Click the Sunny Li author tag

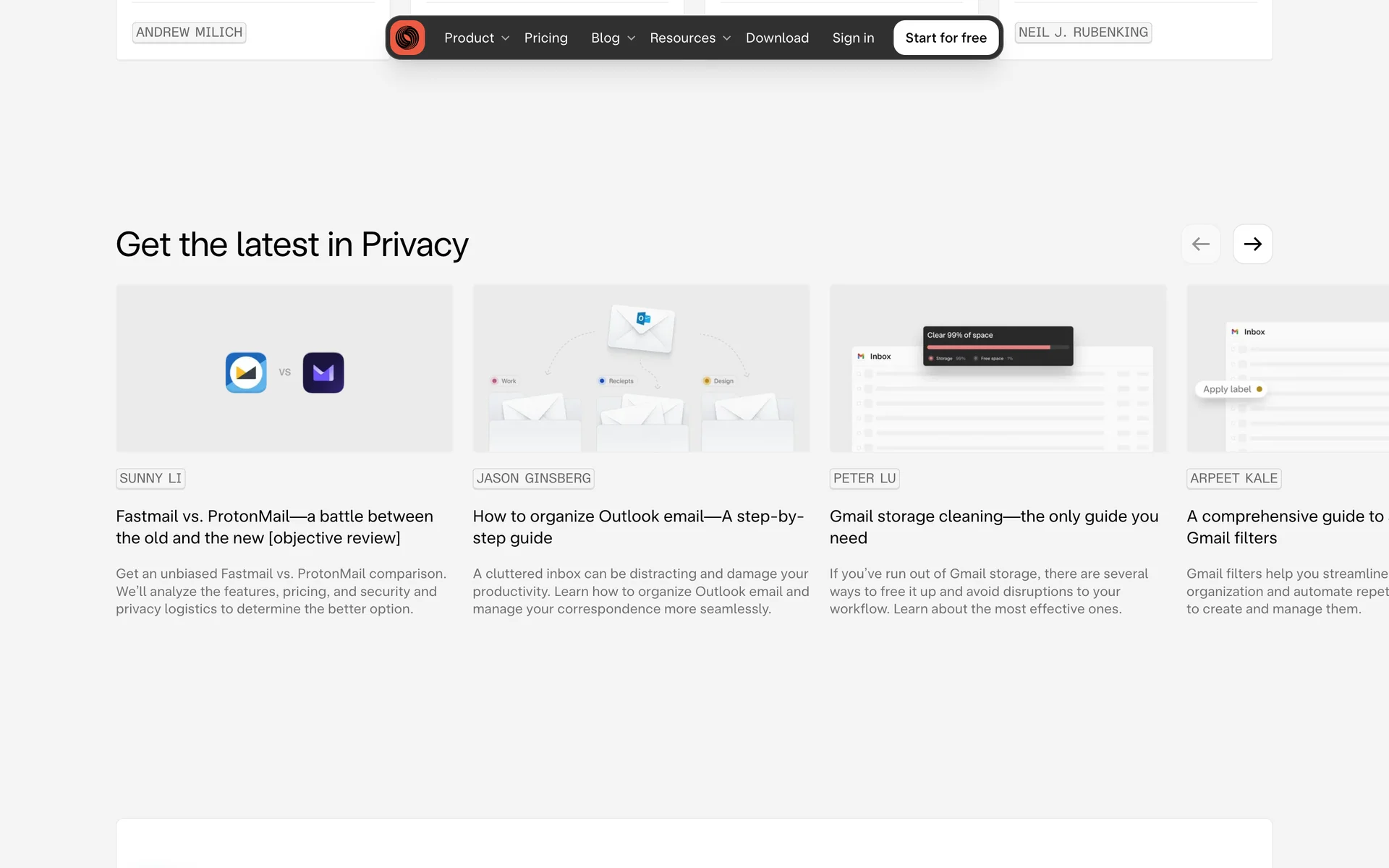point(150,478)
